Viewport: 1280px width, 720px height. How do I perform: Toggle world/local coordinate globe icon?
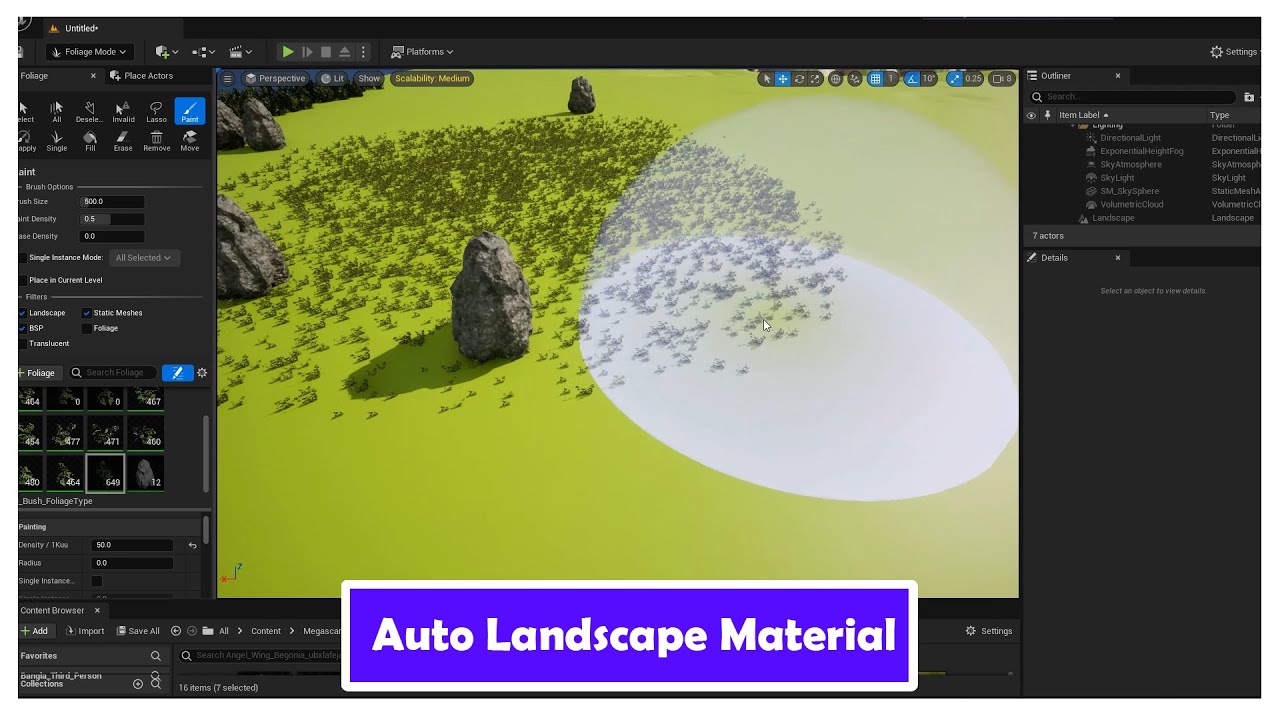pyautogui.click(x=836, y=78)
